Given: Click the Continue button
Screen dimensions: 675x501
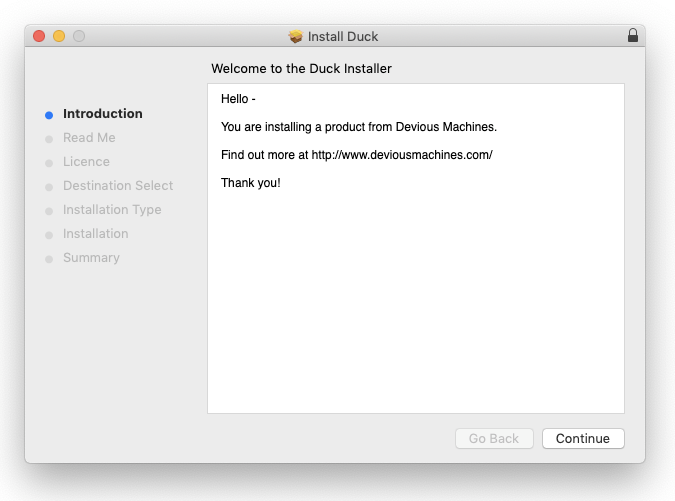Looking at the screenshot, I should (583, 439).
